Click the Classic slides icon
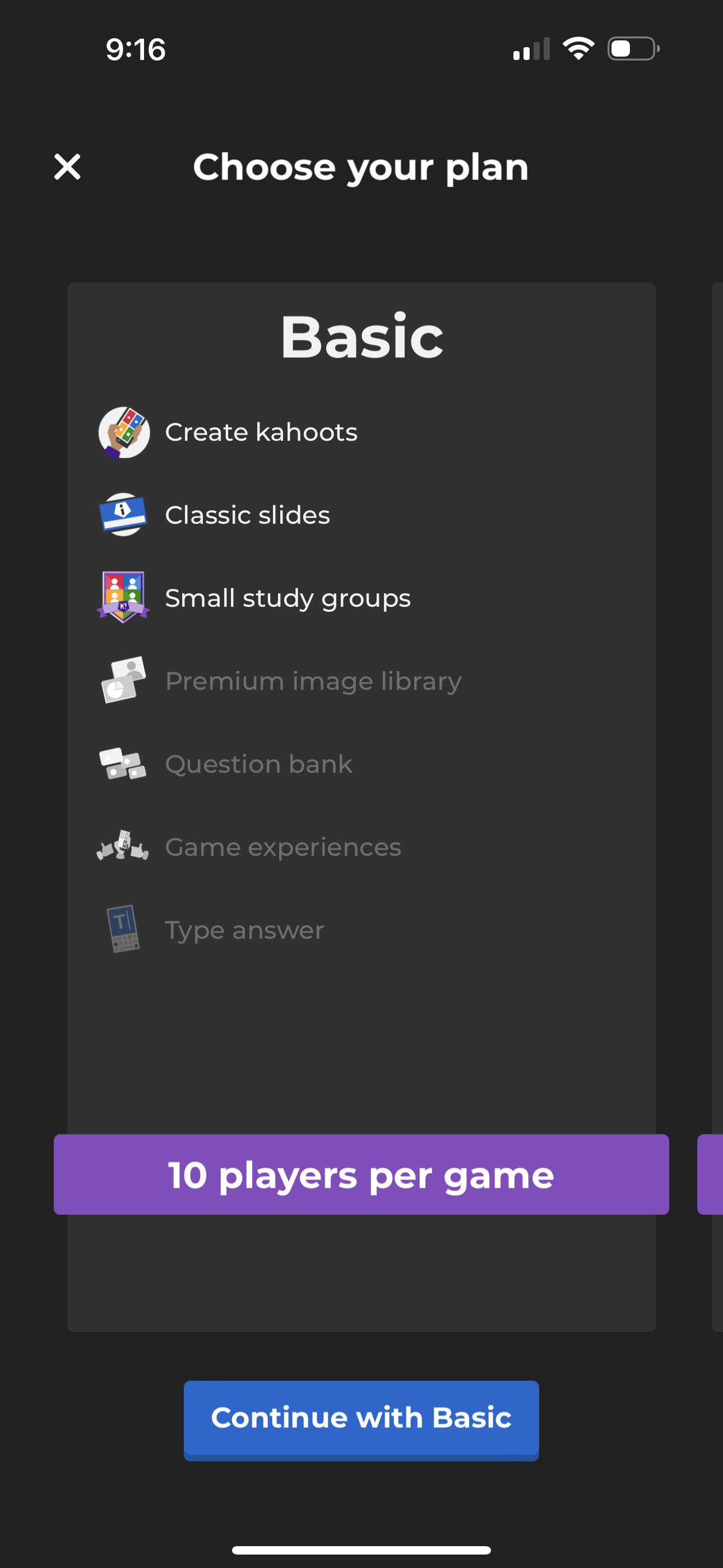The height and width of the screenshot is (1568, 723). [123, 515]
